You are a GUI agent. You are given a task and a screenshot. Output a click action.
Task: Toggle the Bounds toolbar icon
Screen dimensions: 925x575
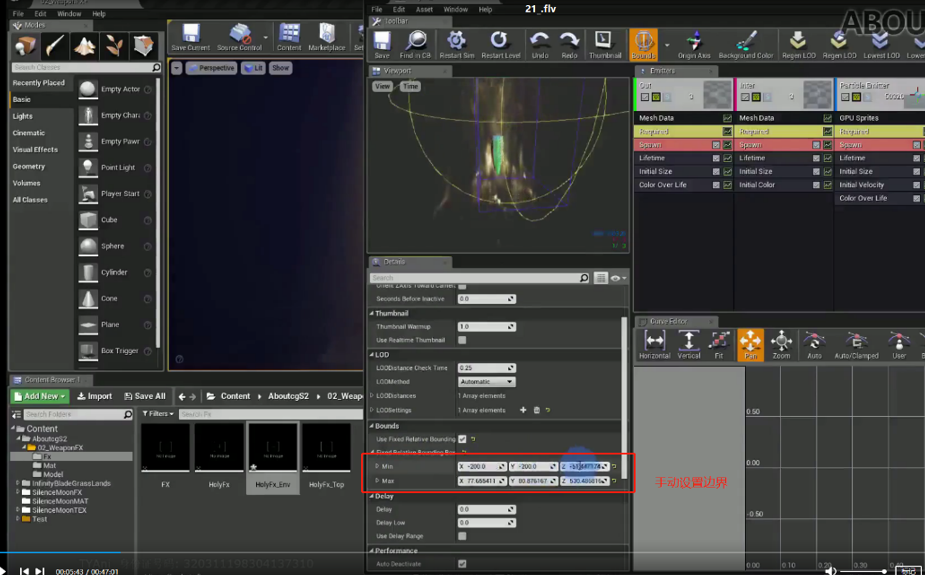click(x=643, y=42)
